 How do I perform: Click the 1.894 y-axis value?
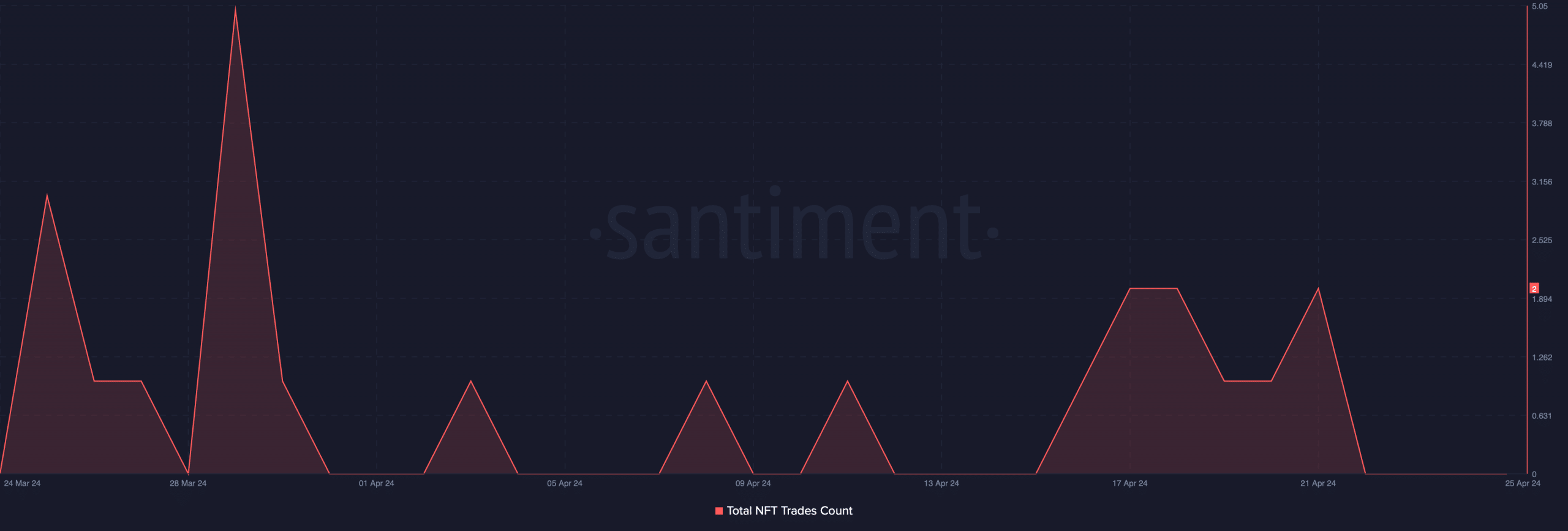(1542, 299)
